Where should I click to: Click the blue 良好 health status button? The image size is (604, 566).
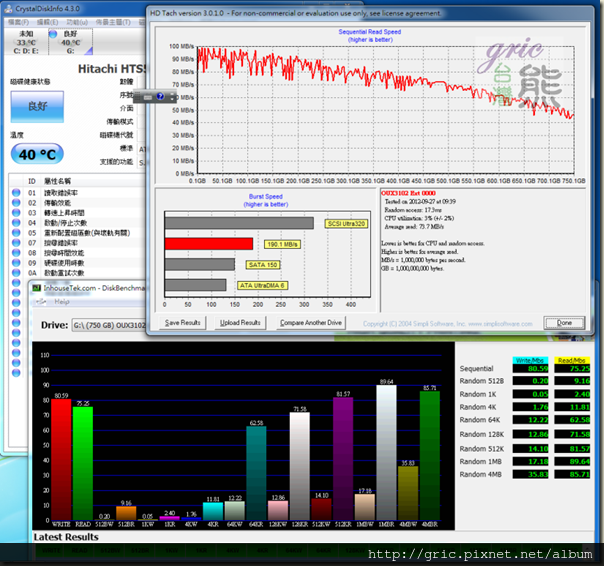coord(37,107)
